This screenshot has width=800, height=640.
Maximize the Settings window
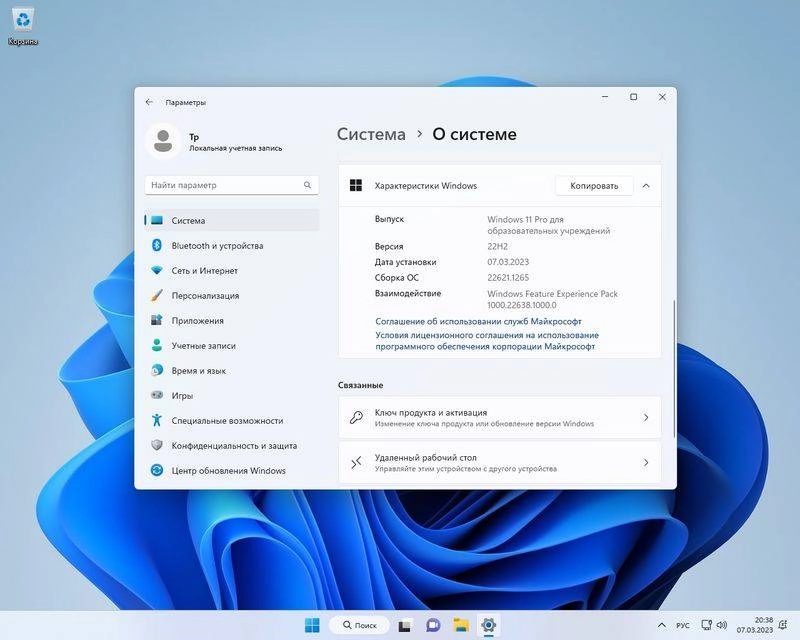633,97
